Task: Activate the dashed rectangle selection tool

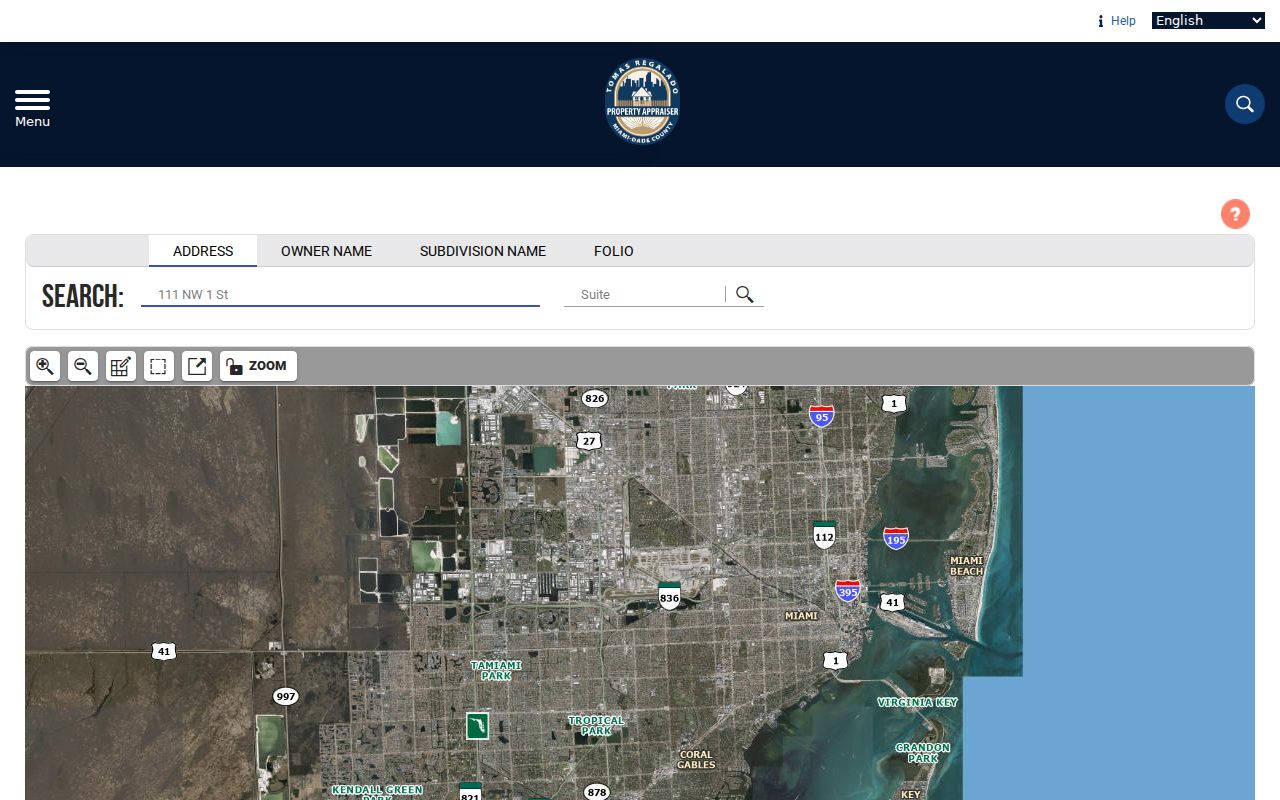Action: [159, 366]
